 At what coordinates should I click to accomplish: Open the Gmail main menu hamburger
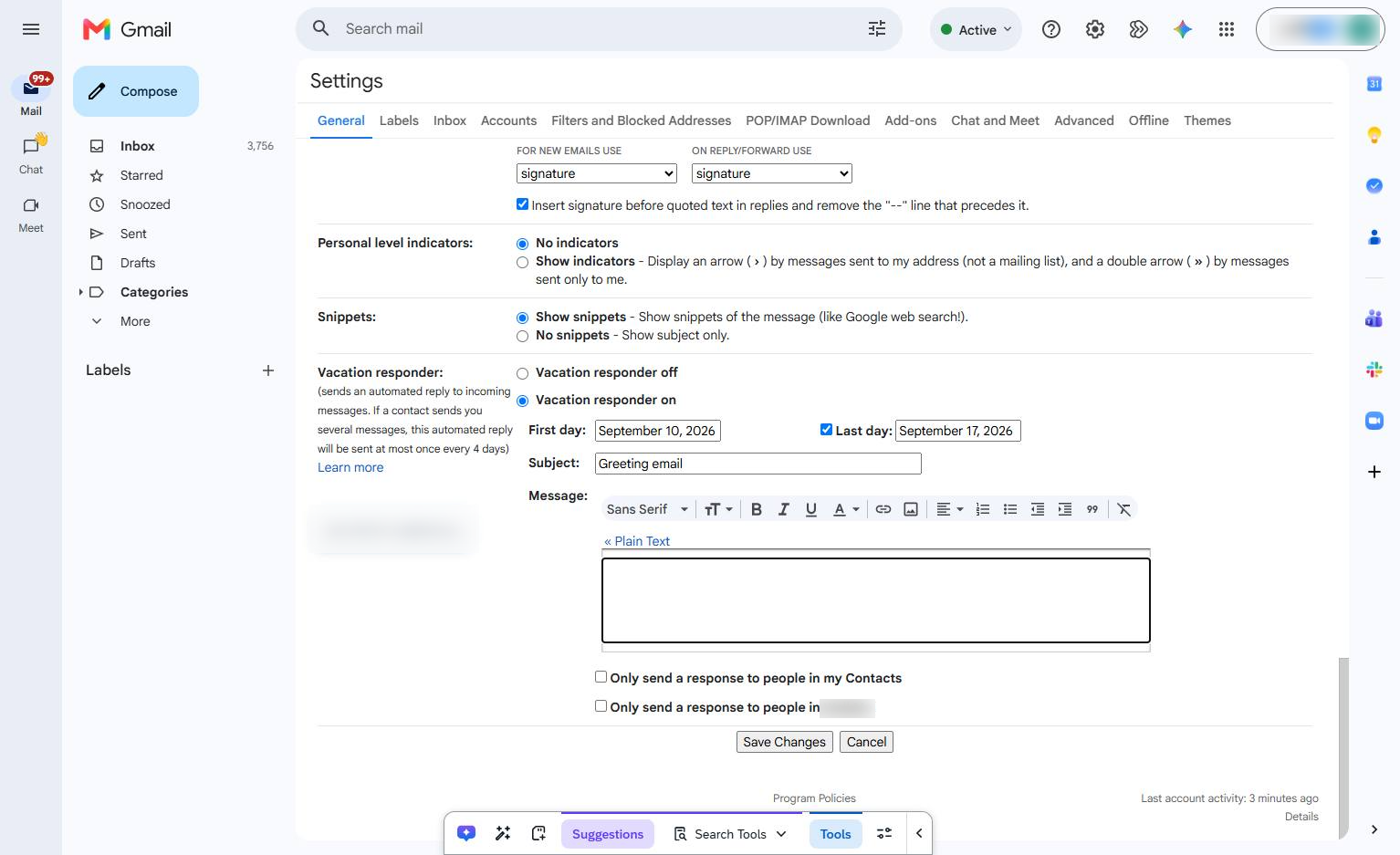(31, 29)
